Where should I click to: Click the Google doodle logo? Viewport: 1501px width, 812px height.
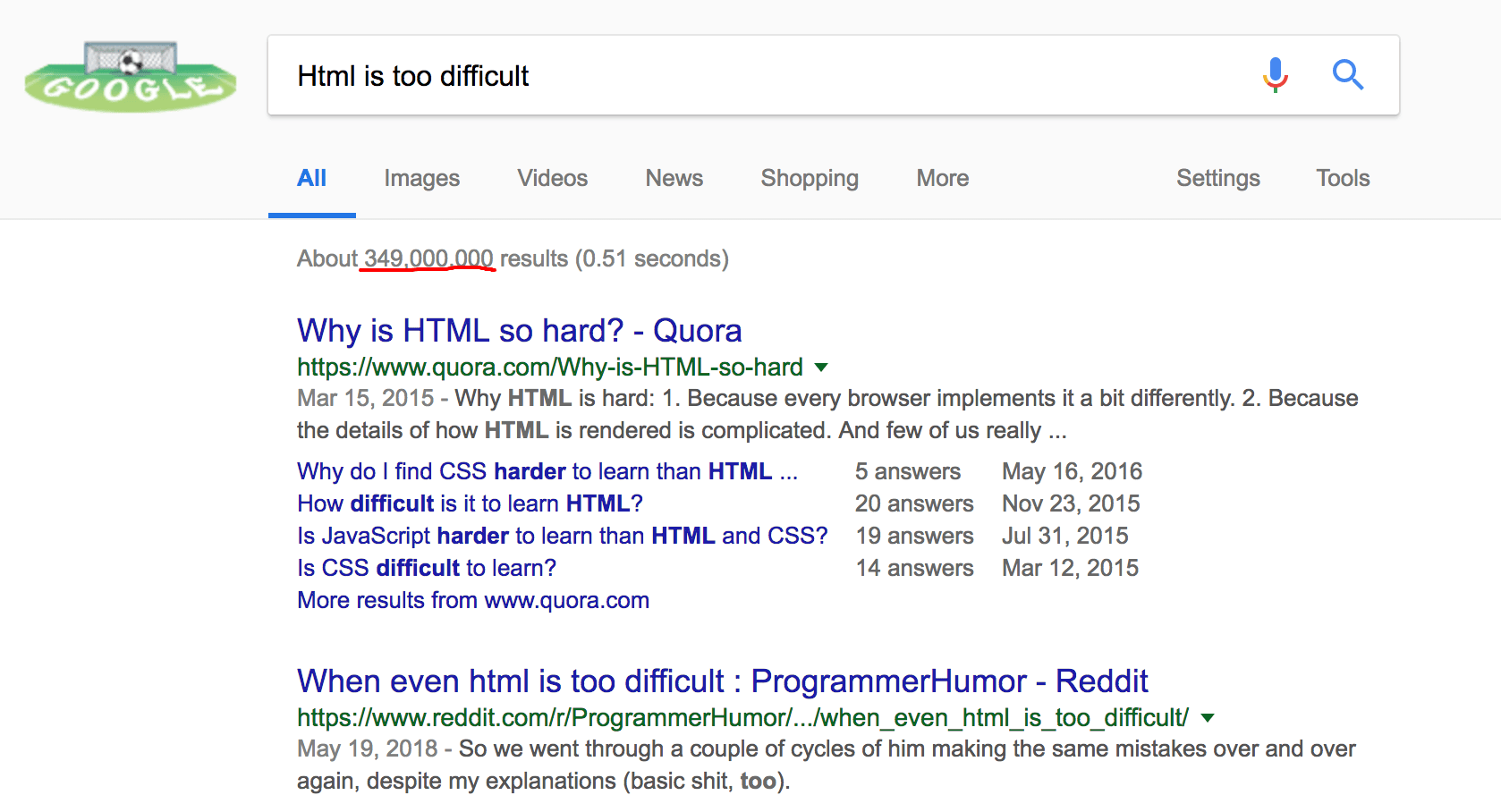(x=131, y=77)
